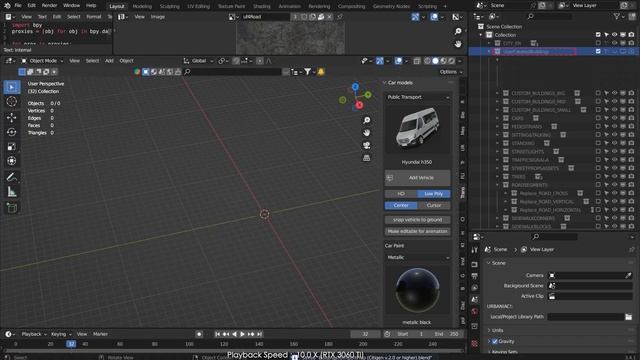Toggle eye icon for TREES row
640x360 pixels.
(615, 176)
